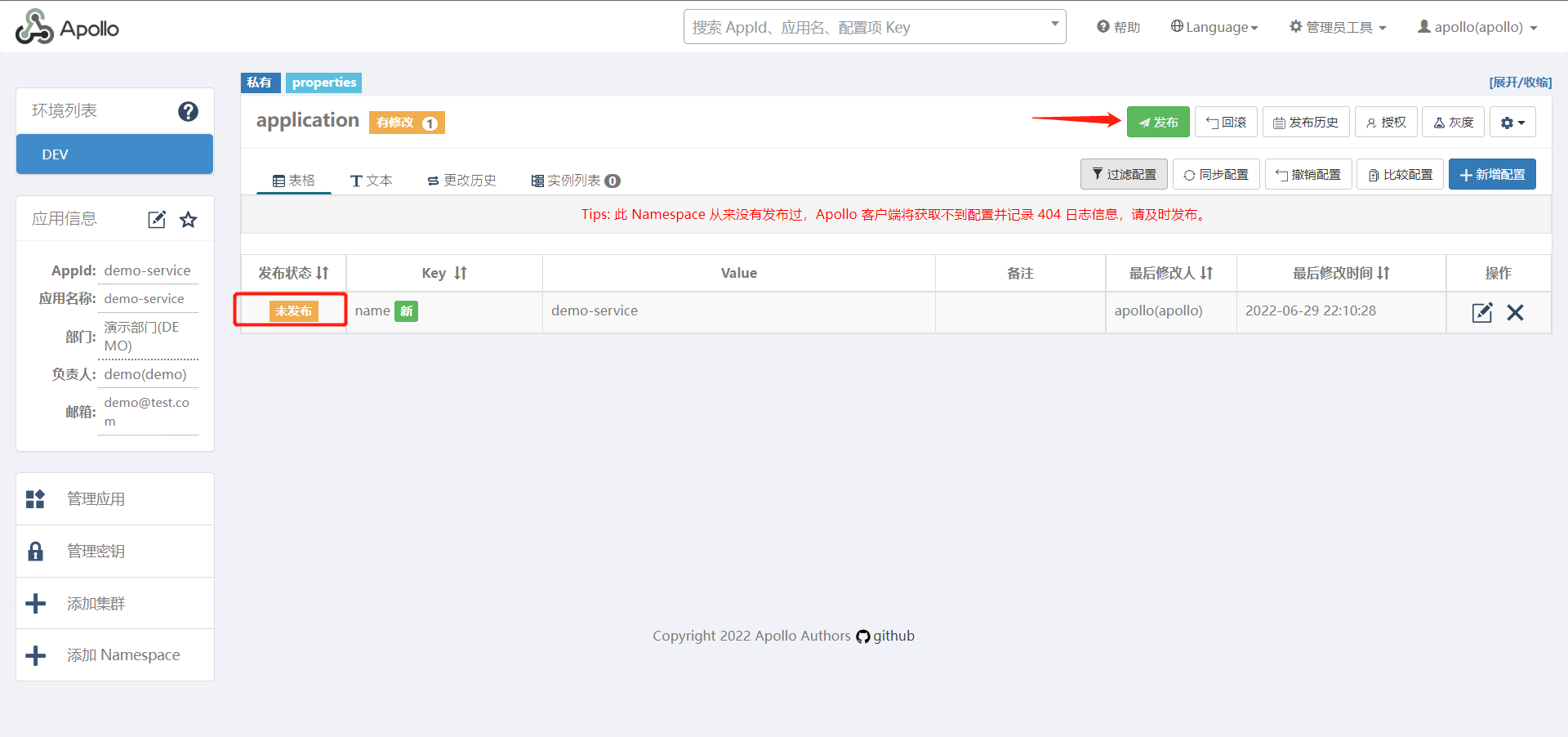
Task: Expand the Language dropdown
Action: point(1214,27)
